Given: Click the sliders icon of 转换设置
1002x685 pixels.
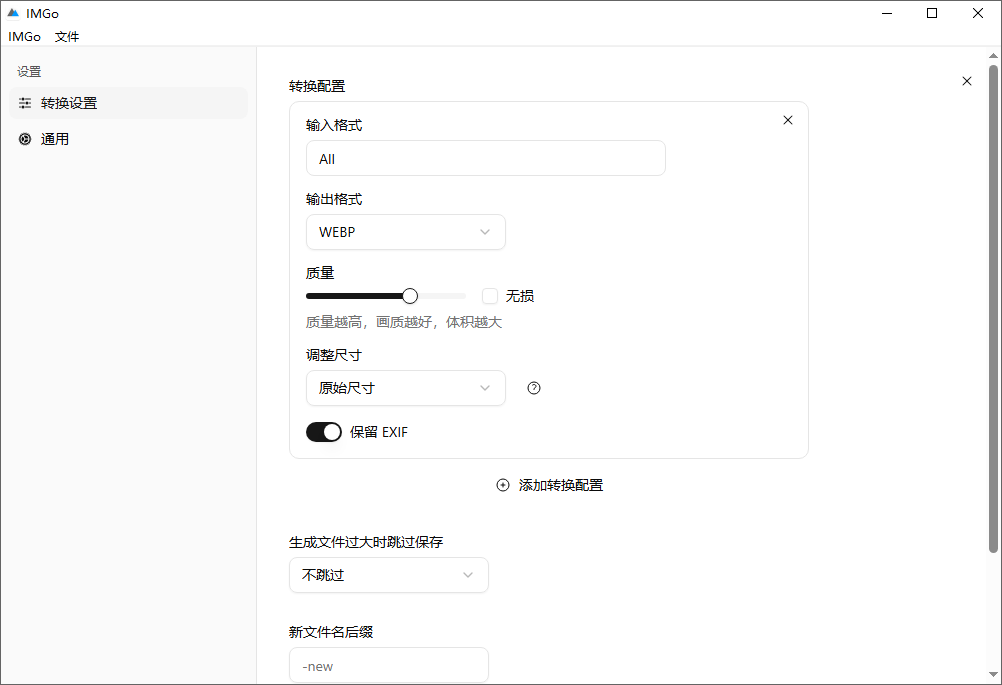Looking at the screenshot, I should pyautogui.click(x=25, y=103).
